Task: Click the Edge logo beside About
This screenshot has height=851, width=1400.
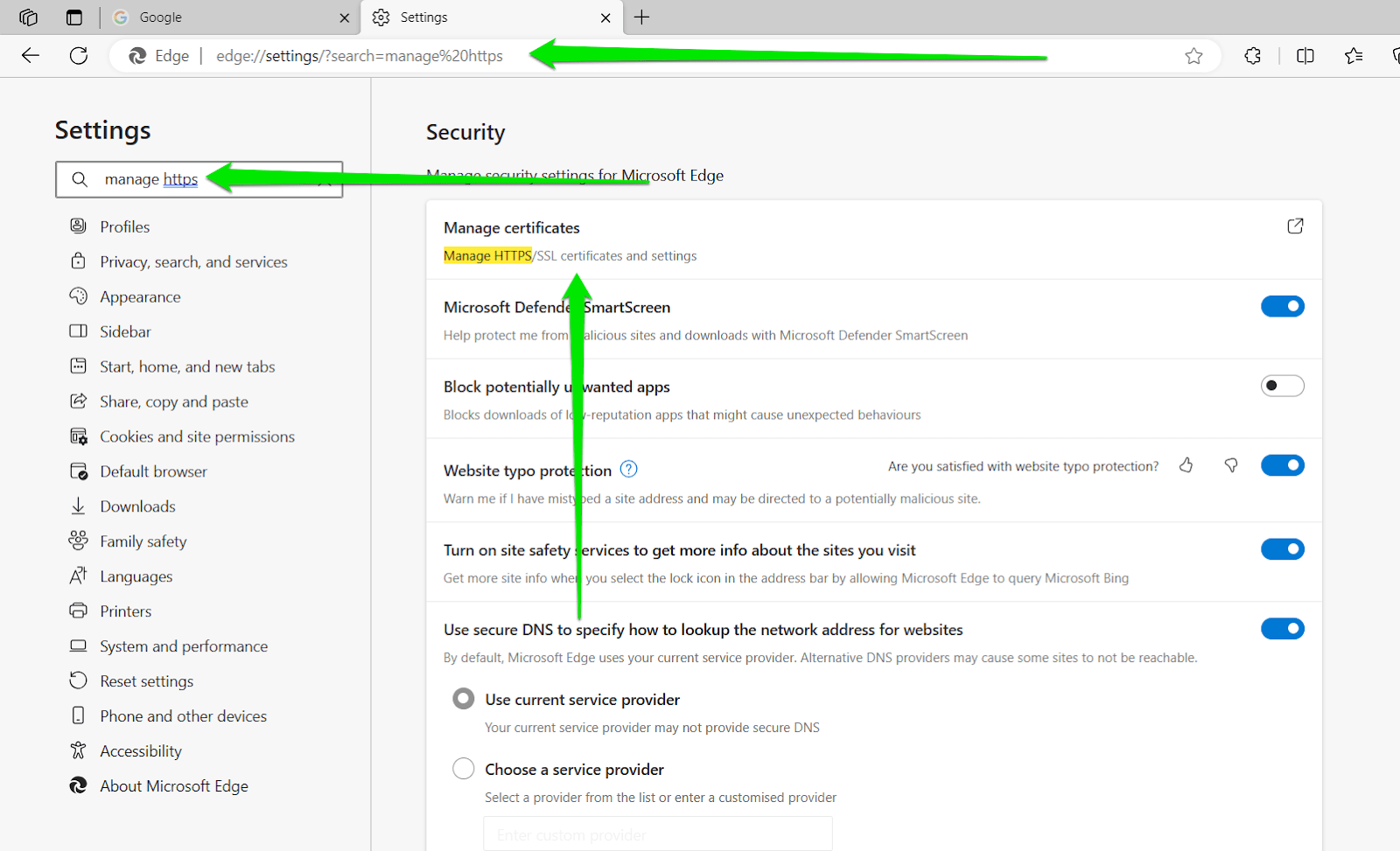Action: (79, 785)
